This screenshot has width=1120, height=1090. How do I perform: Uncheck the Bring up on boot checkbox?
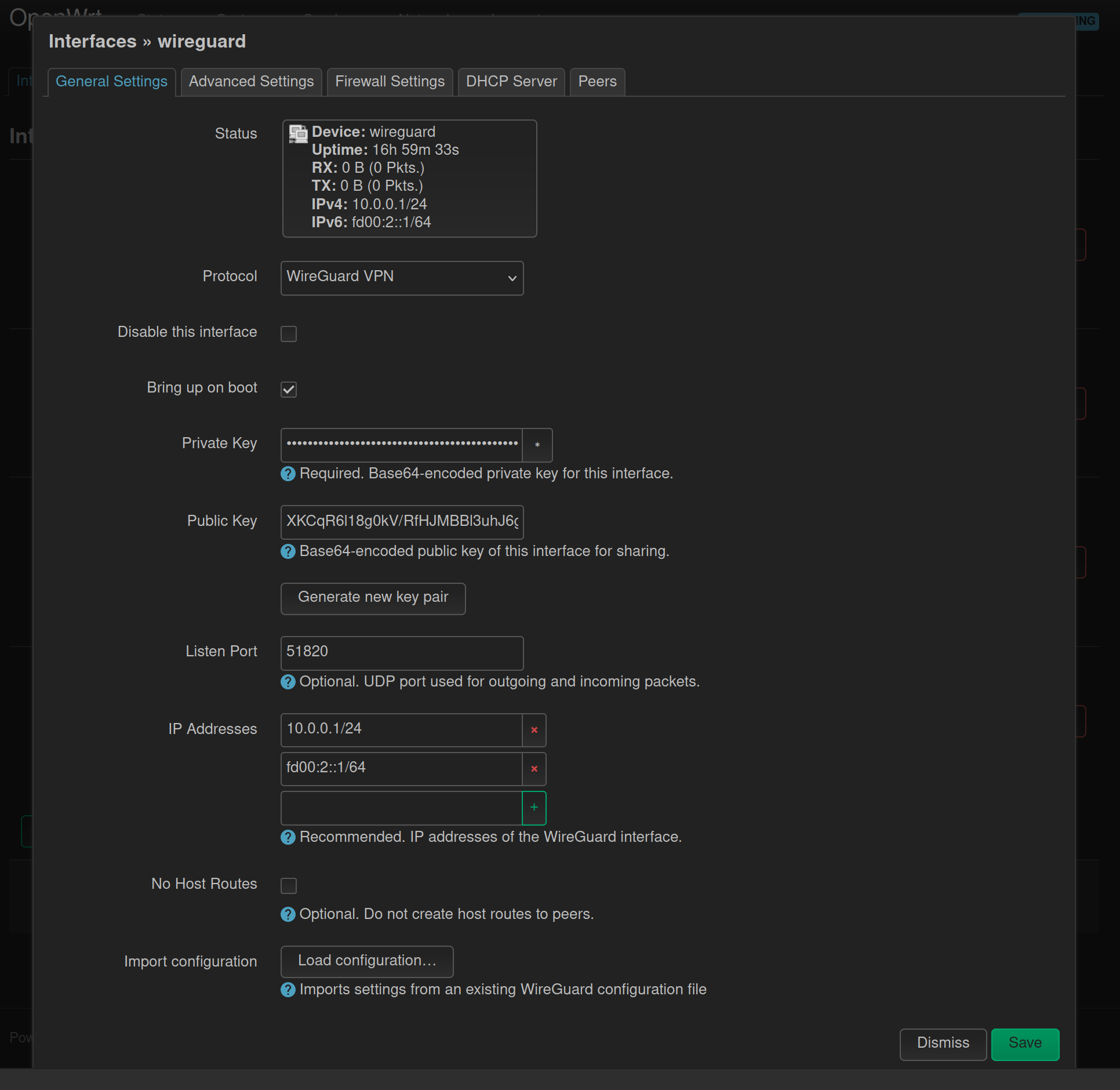[289, 390]
